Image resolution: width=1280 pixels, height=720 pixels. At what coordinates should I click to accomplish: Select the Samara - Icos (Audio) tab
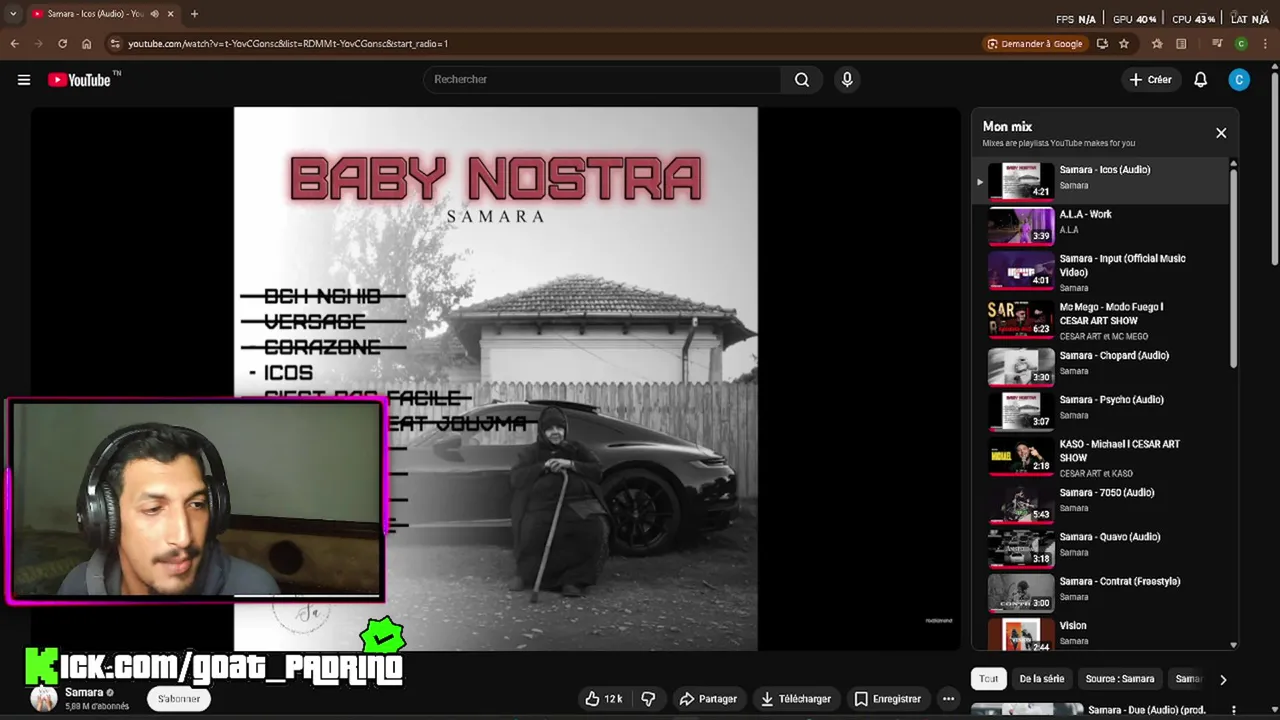(103, 14)
